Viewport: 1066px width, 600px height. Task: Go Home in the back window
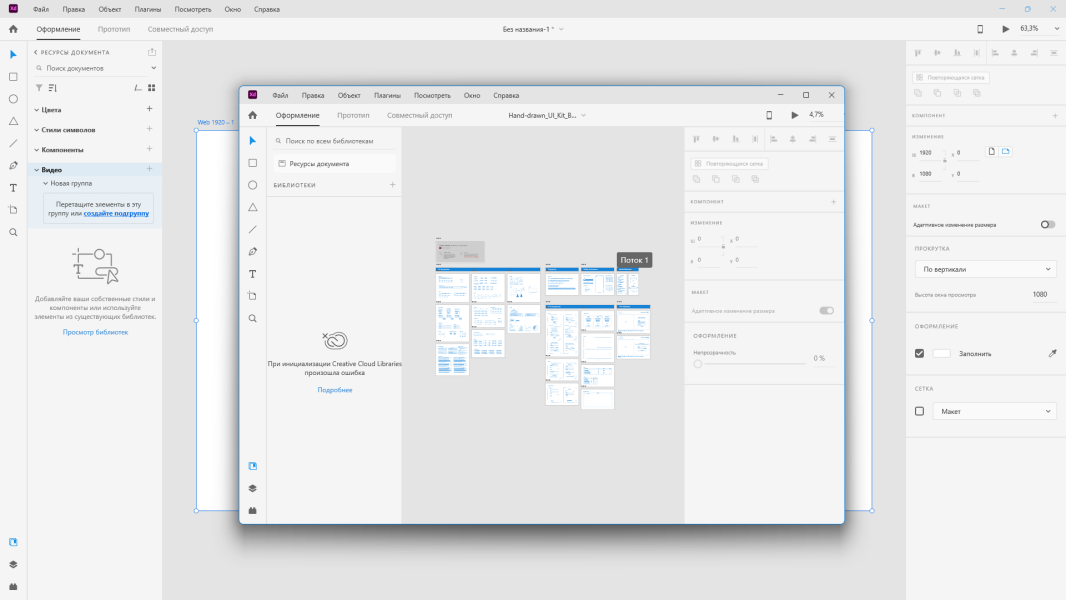[x=13, y=29]
